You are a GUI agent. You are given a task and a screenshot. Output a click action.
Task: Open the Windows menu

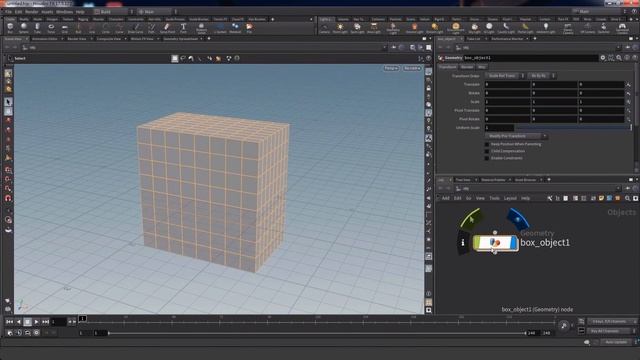coord(64,12)
